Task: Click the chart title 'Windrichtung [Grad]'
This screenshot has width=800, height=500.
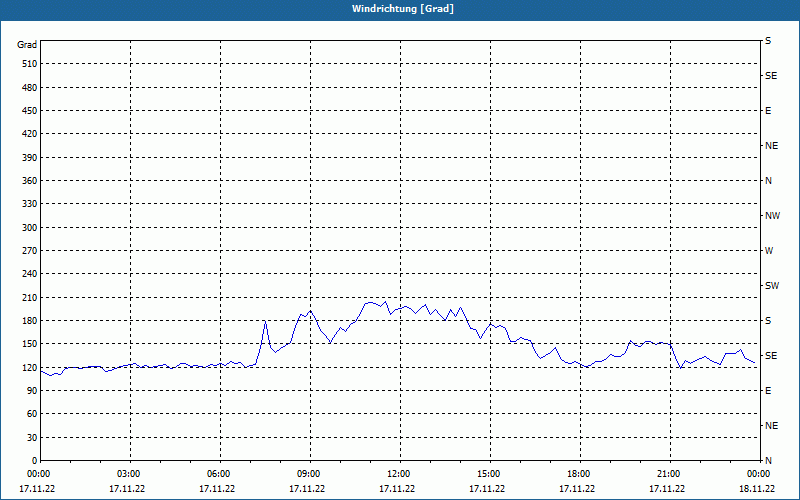Action: [x=403, y=9]
